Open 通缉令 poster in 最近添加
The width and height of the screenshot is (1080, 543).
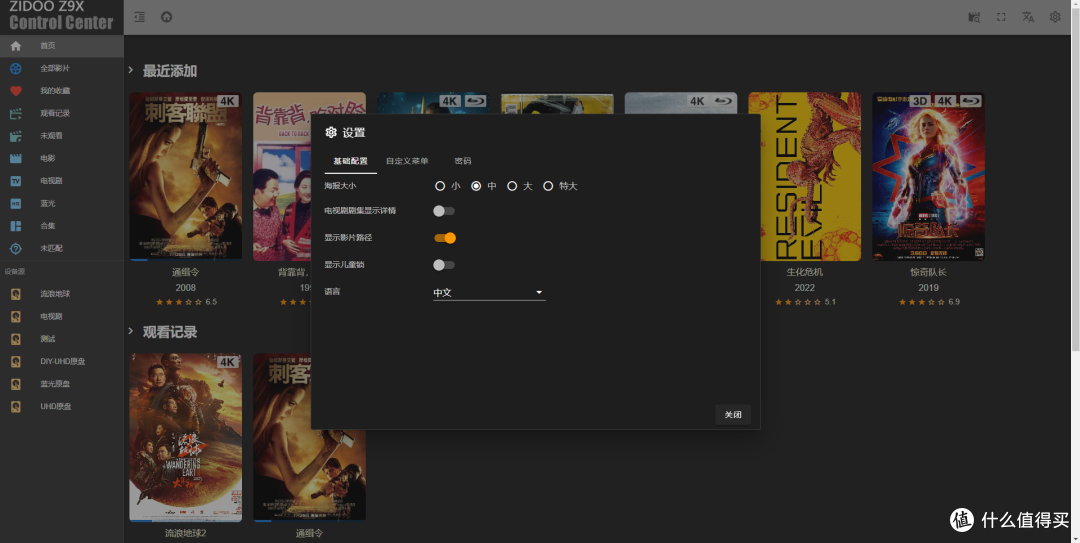click(185, 176)
